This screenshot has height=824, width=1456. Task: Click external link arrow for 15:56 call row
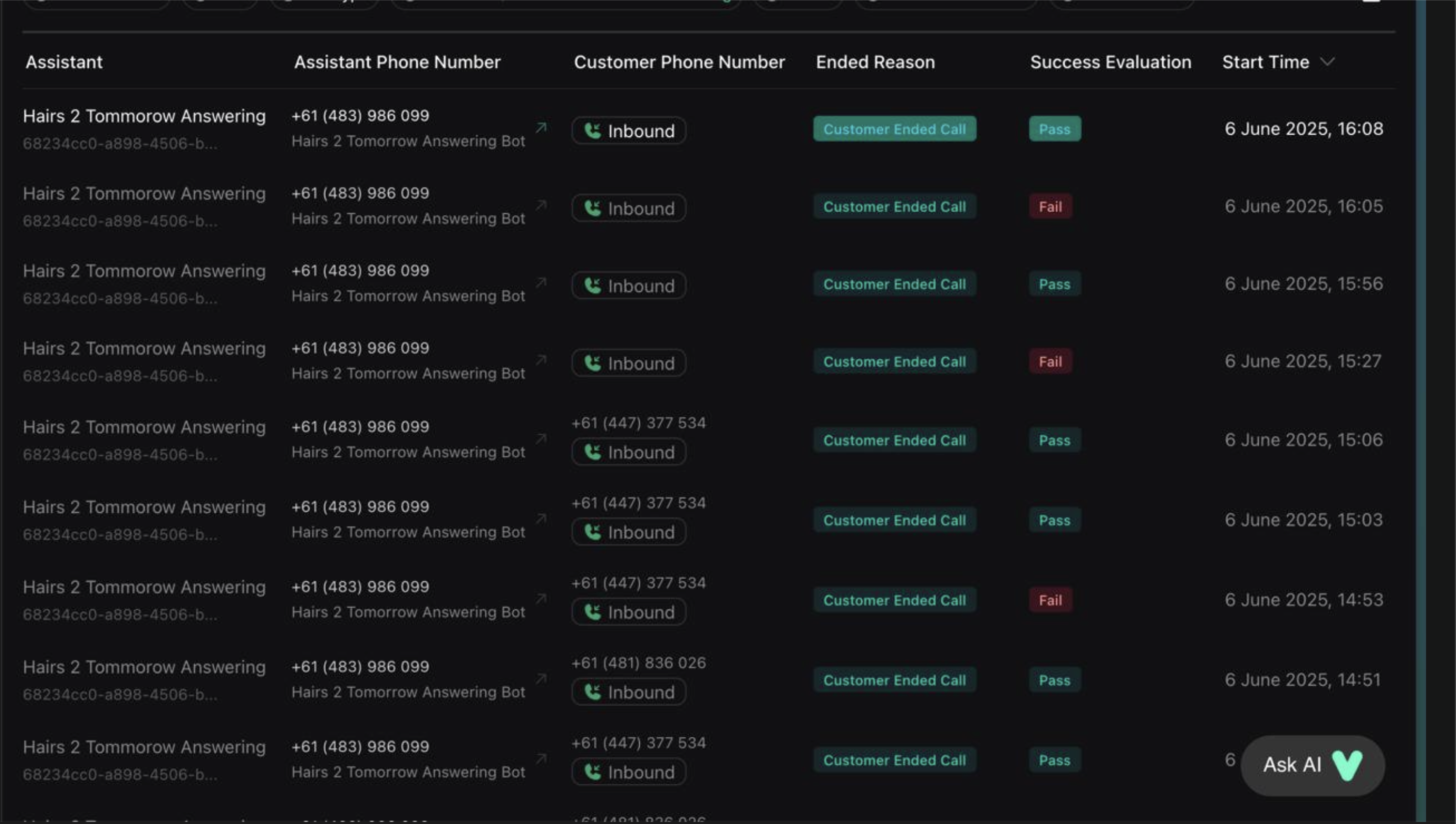pyautogui.click(x=541, y=282)
